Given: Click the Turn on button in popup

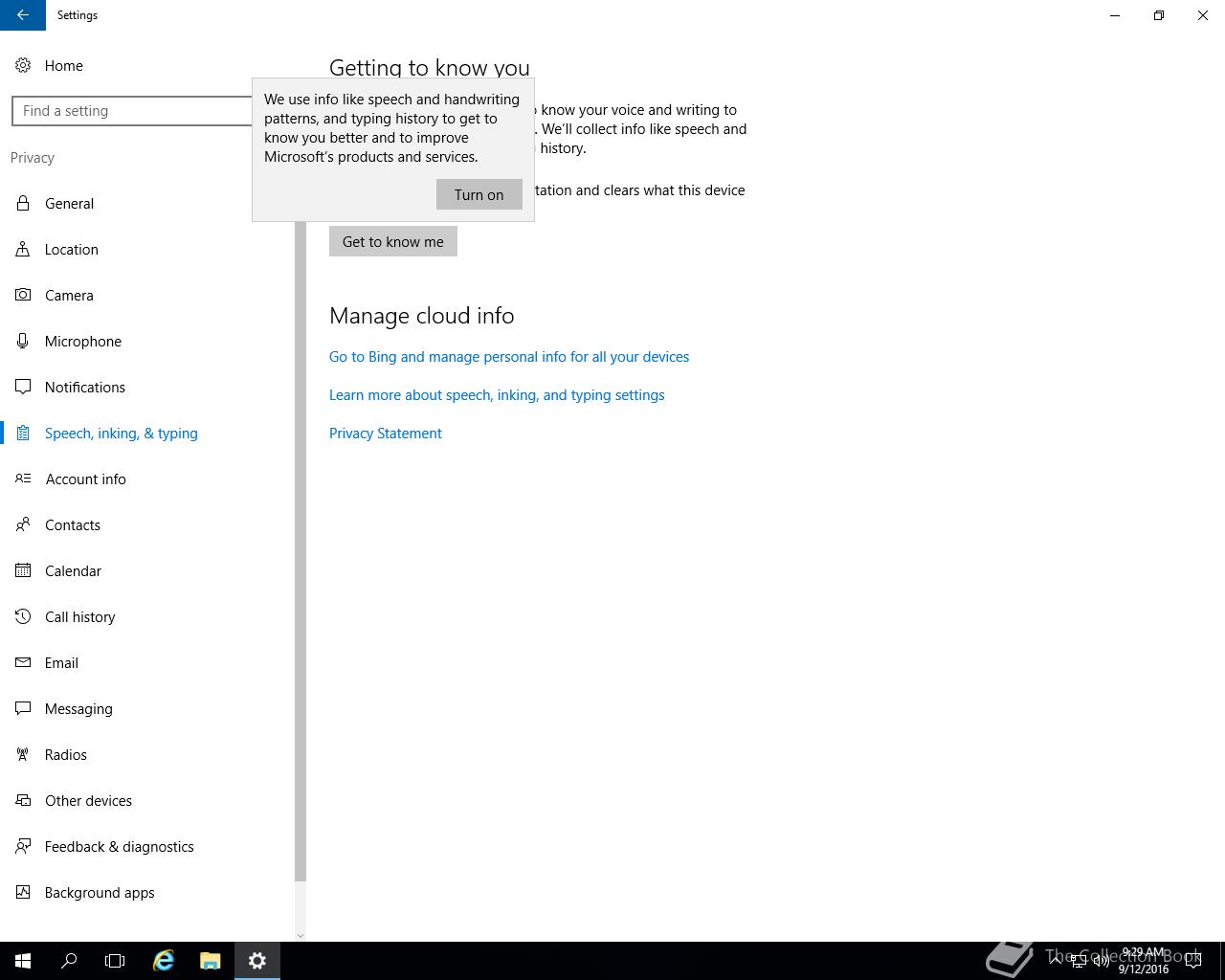Looking at the screenshot, I should point(479,194).
